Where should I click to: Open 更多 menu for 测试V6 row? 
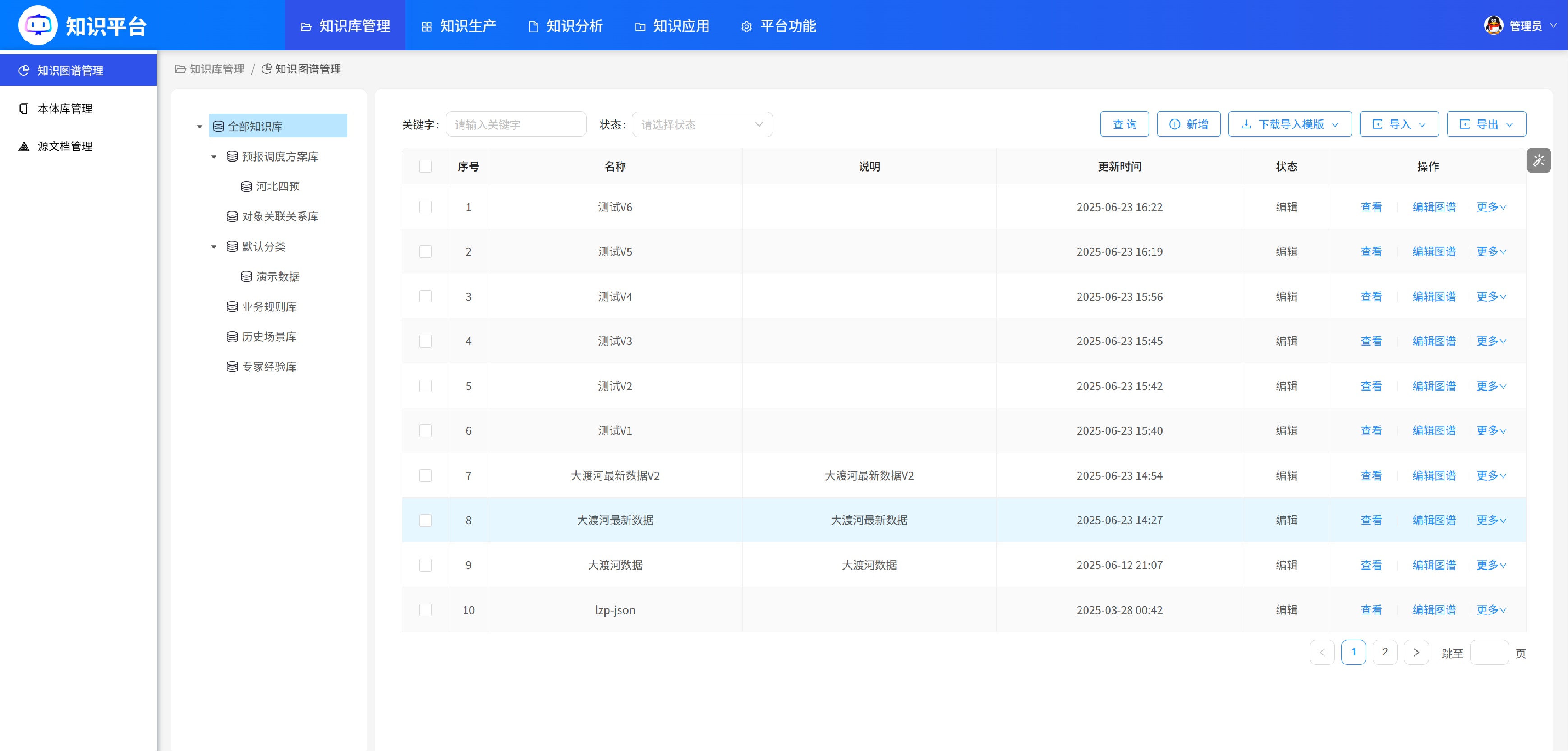click(1491, 207)
